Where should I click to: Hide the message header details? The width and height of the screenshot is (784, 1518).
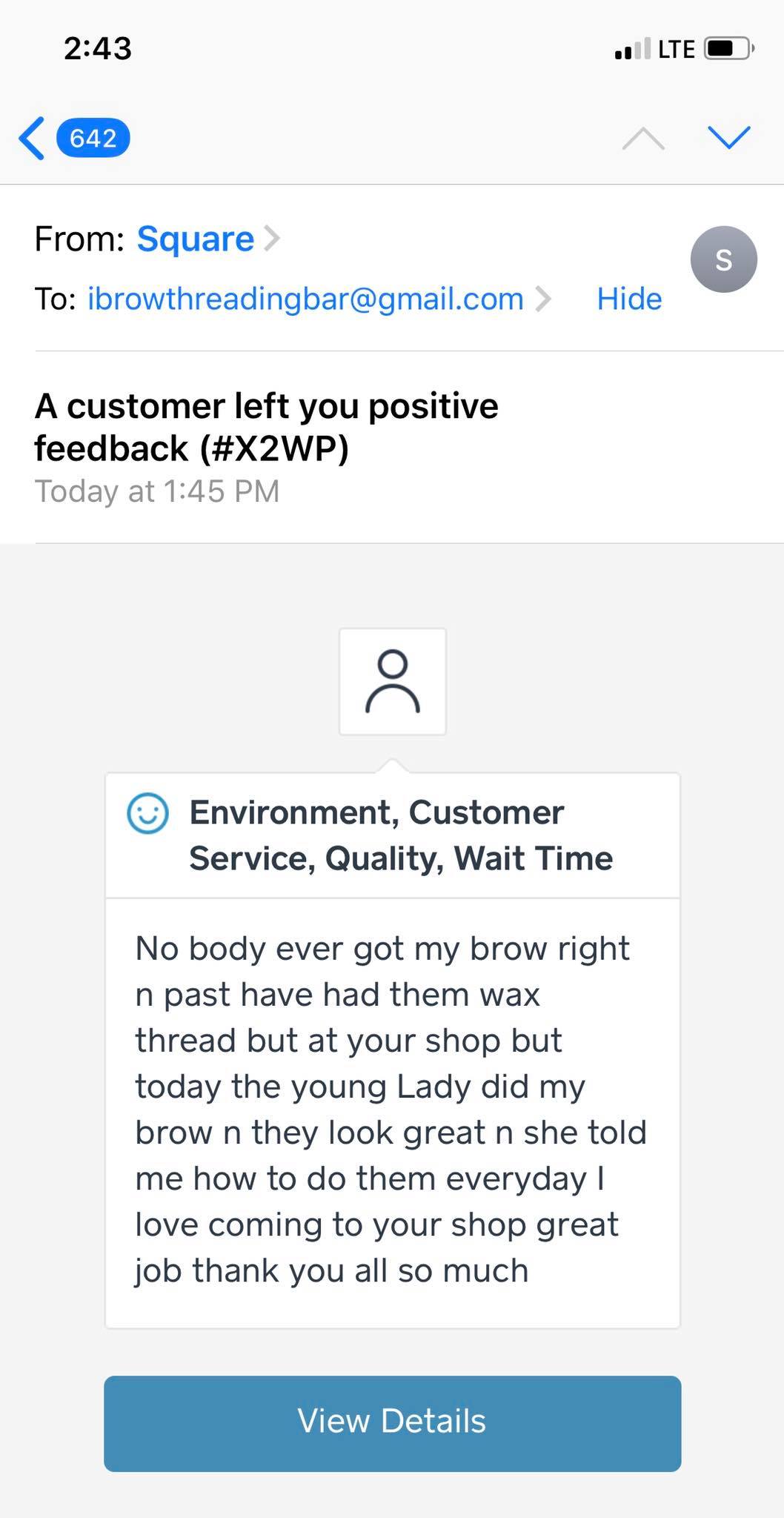point(629,299)
